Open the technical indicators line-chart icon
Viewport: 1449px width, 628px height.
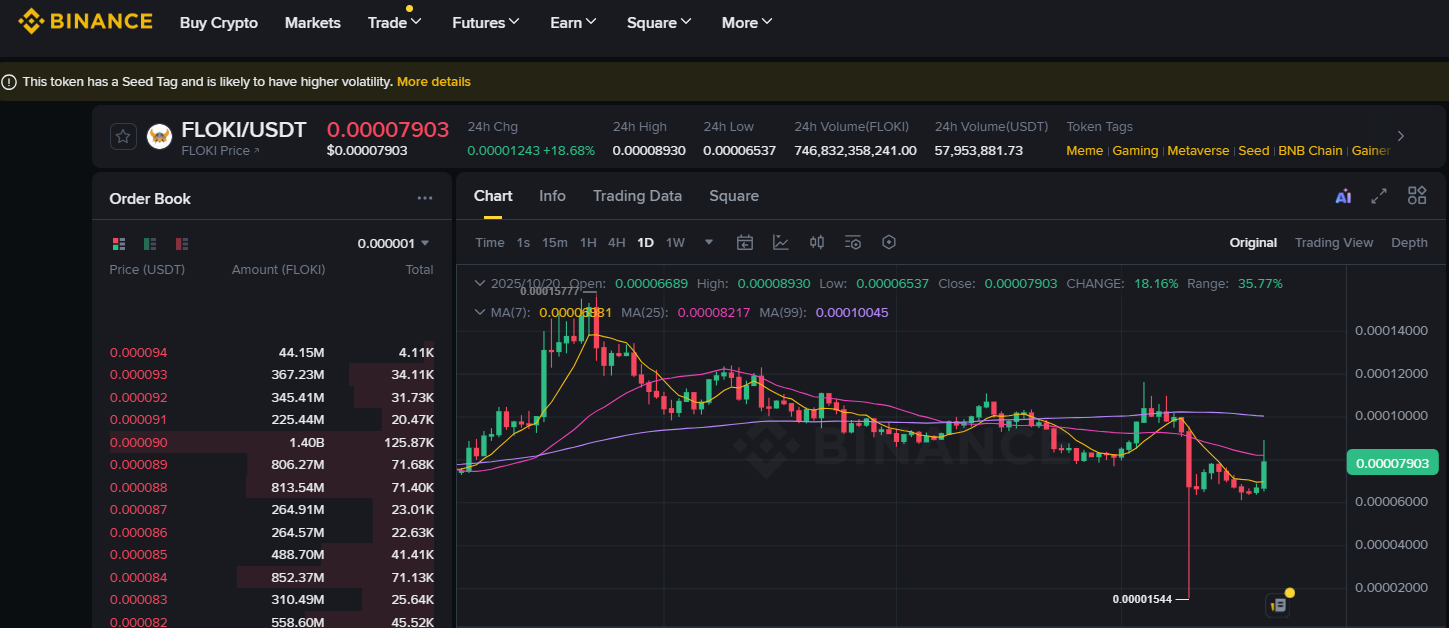(x=781, y=242)
